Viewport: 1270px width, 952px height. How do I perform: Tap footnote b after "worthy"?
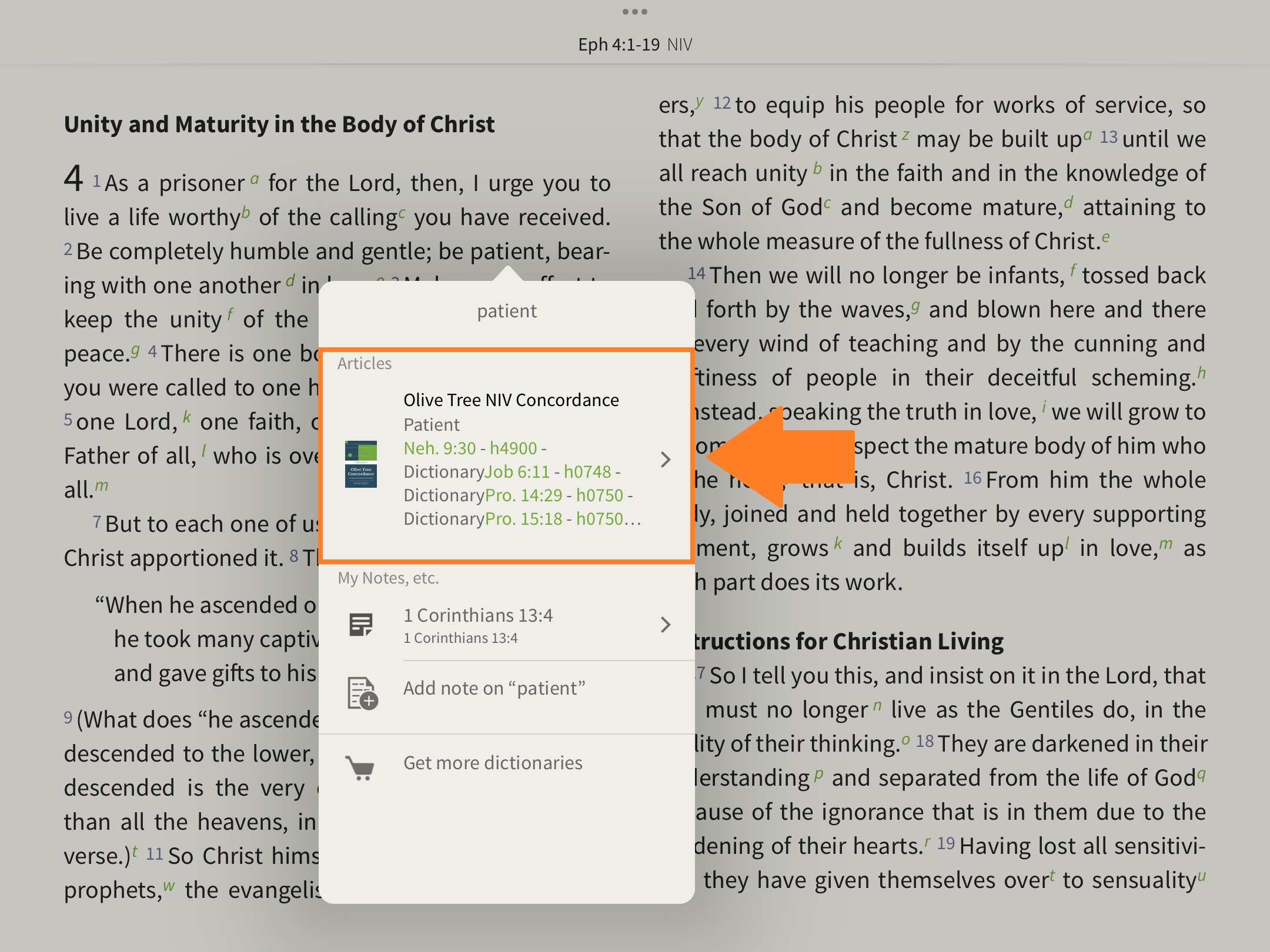point(246,212)
